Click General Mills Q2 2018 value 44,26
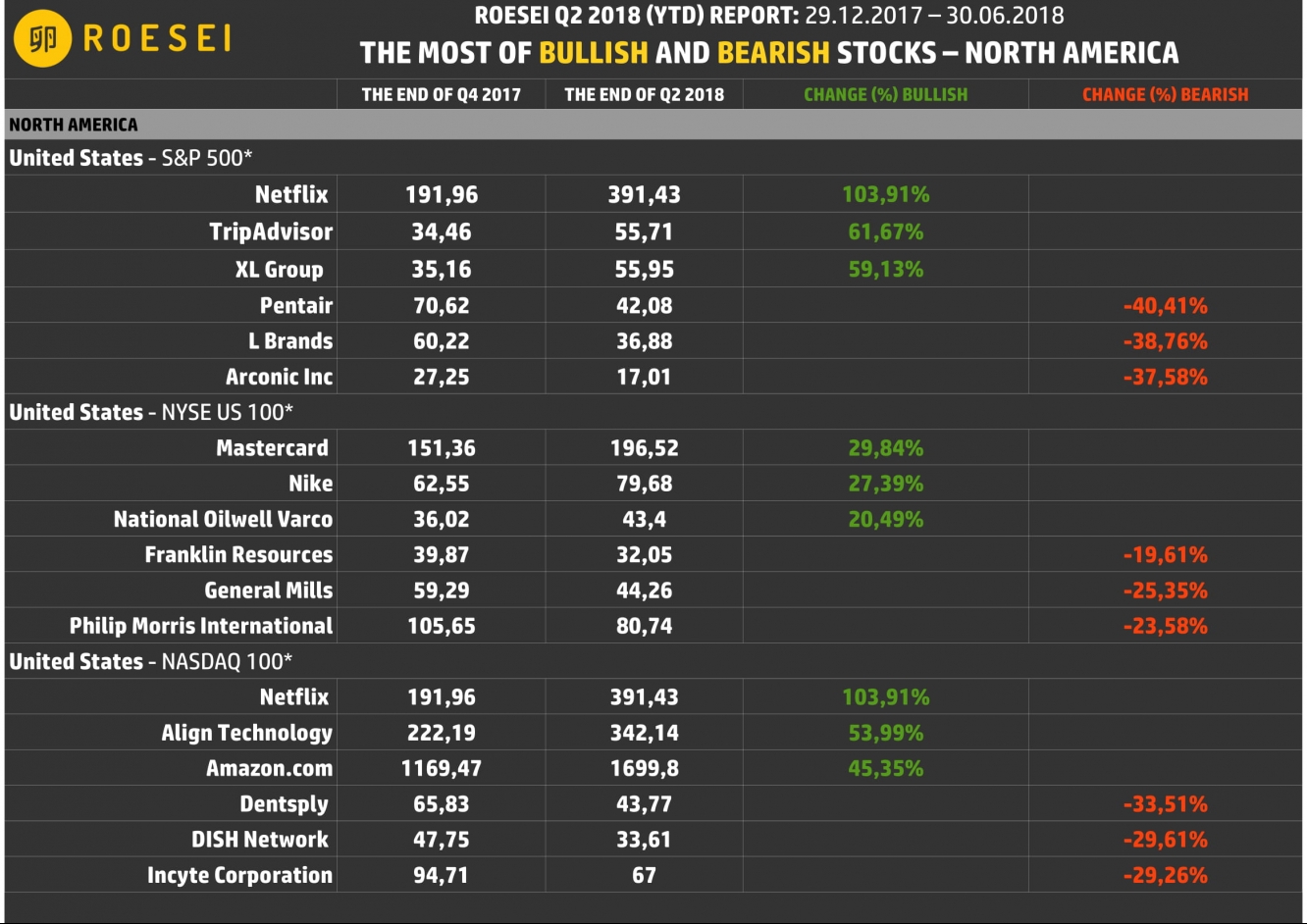Screen dimensions: 1307x924 [644, 590]
